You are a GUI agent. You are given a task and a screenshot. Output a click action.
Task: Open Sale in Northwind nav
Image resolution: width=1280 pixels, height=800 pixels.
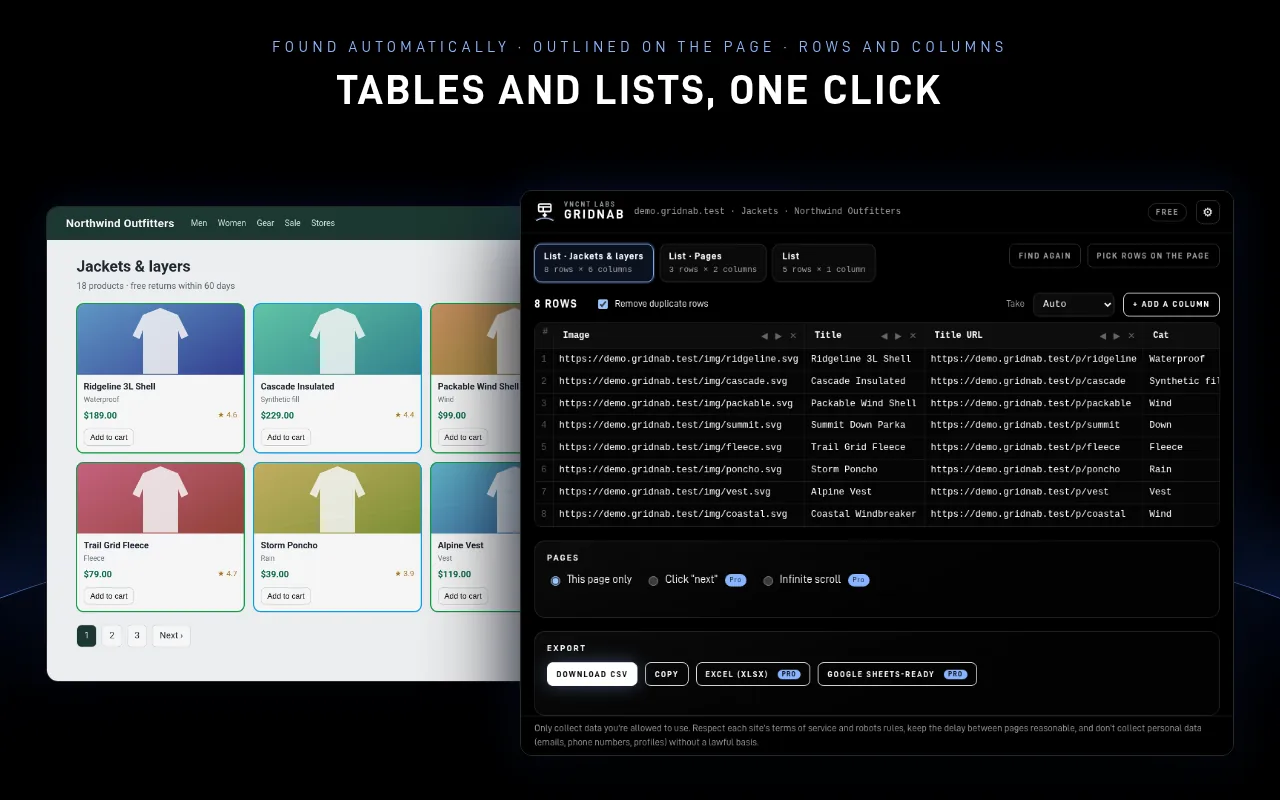pyautogui.click(x=292, y=223)
